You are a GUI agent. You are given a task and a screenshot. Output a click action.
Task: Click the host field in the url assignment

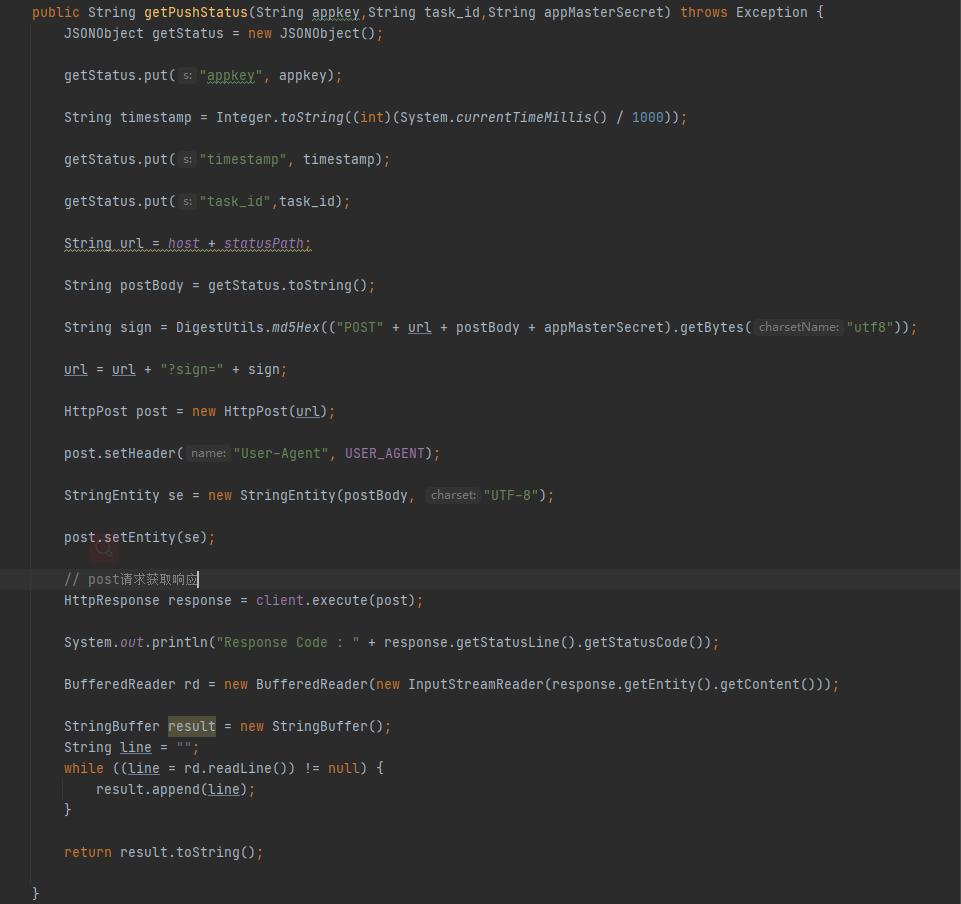coord(184,243)
